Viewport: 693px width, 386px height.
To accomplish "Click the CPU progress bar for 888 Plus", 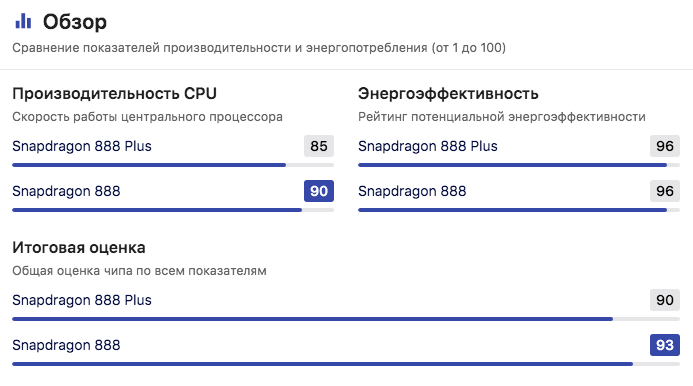I will [x=173, y=165].
